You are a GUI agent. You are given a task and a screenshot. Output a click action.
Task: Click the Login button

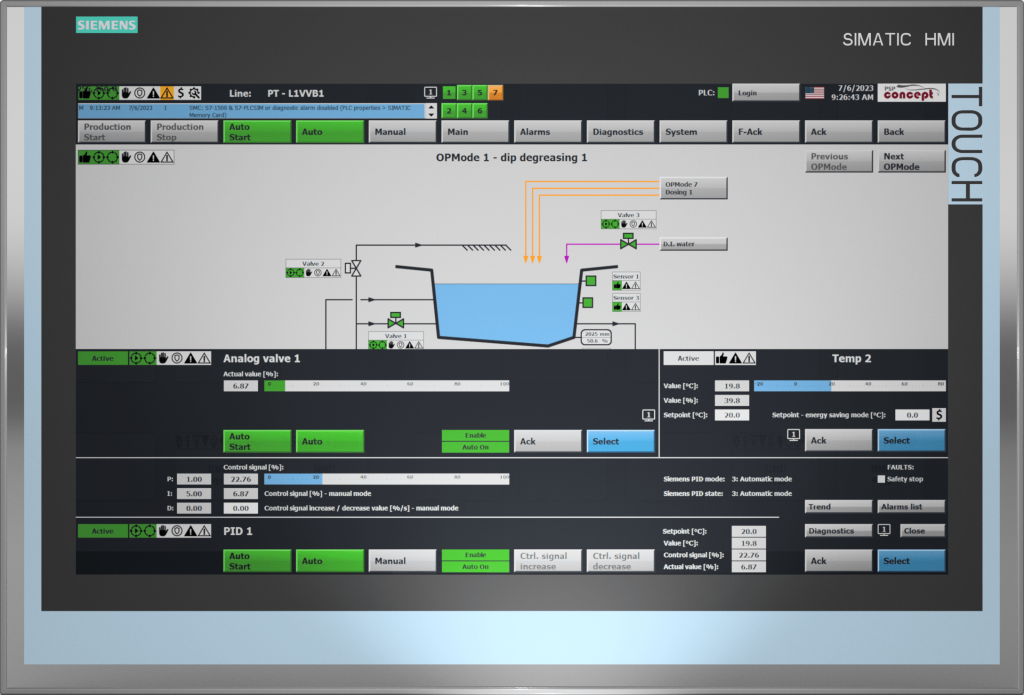tap(765, 93)
